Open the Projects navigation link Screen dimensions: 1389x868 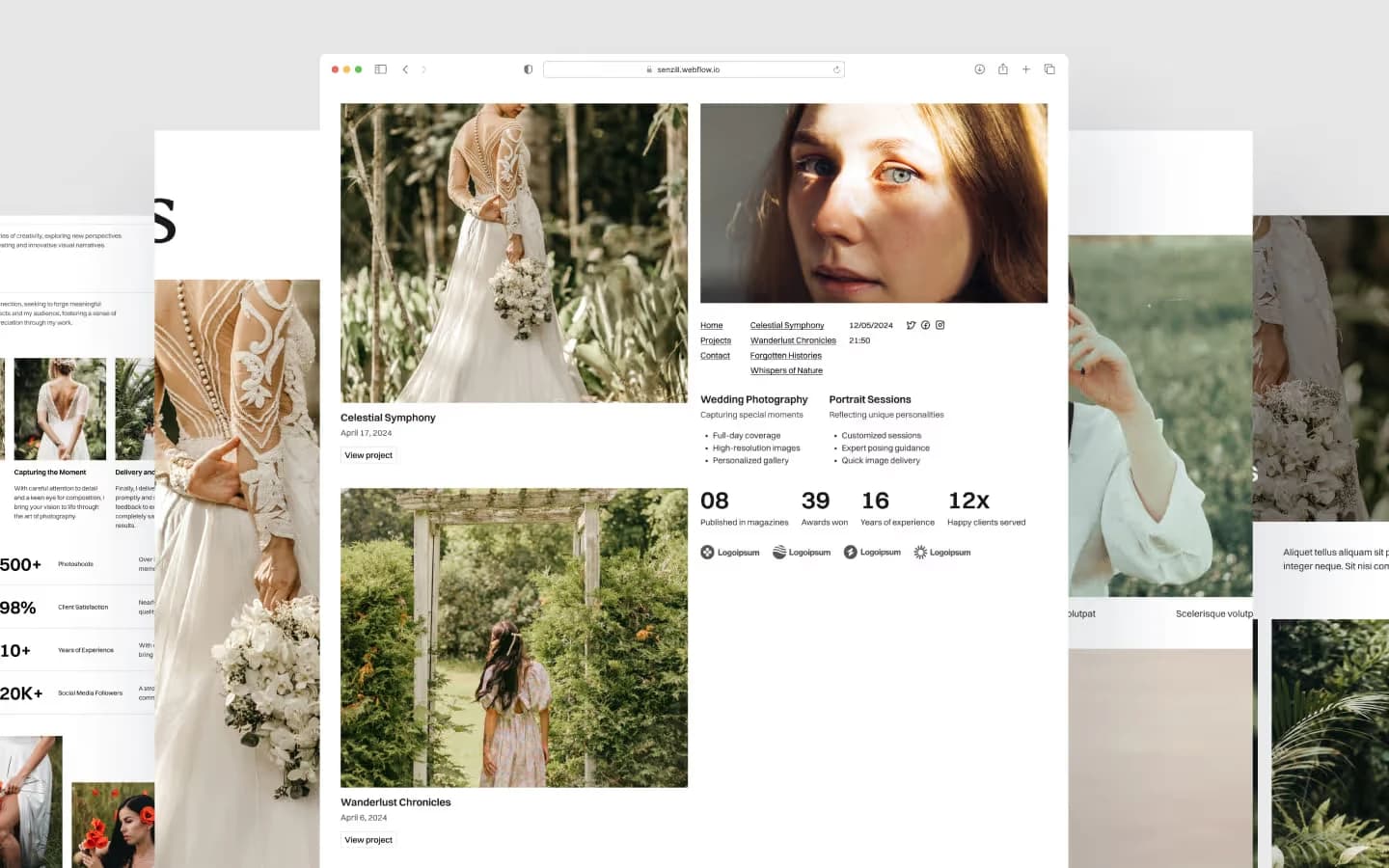click(x=716, y=340)
